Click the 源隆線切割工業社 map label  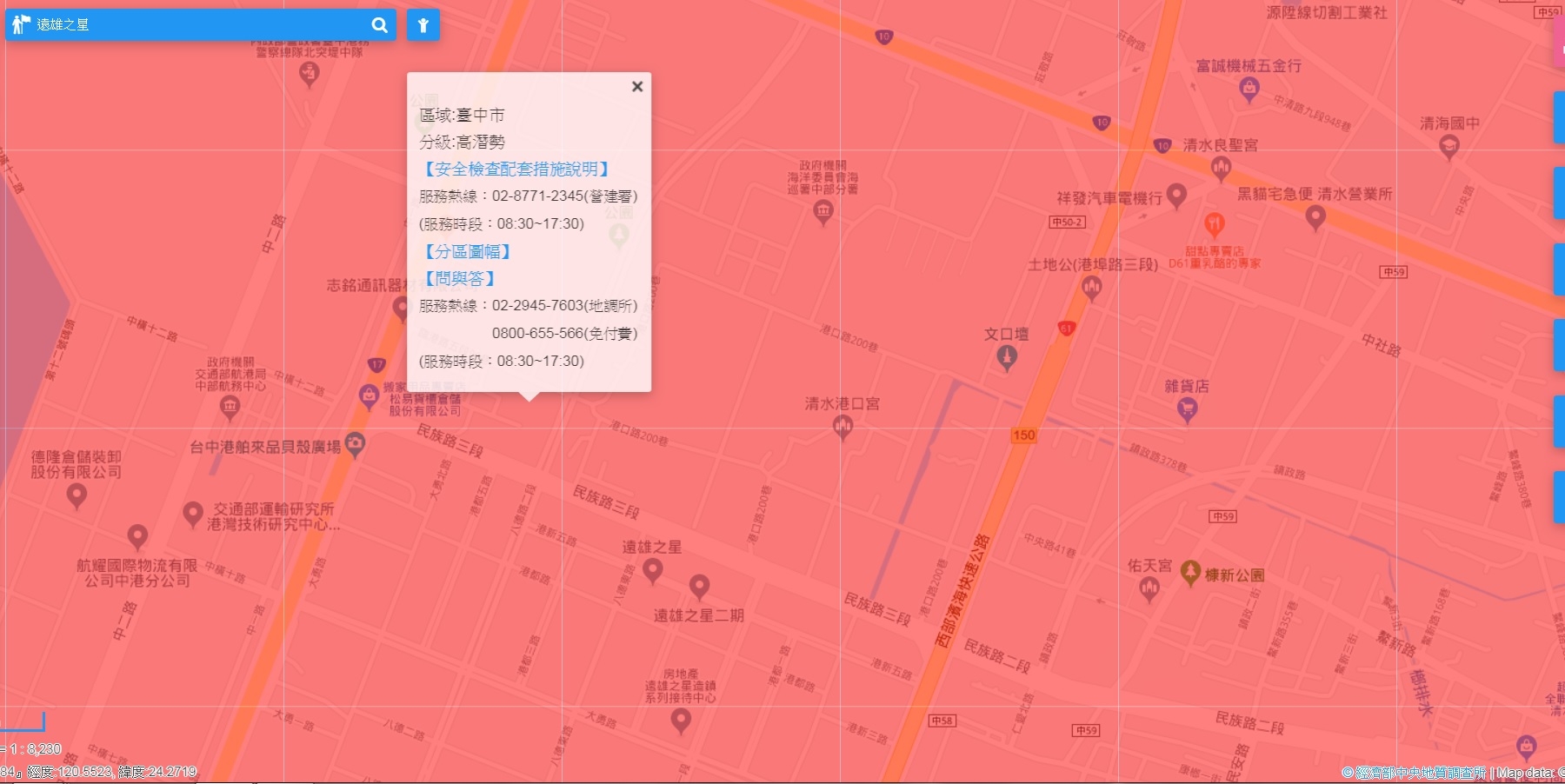click(1327, 12)
